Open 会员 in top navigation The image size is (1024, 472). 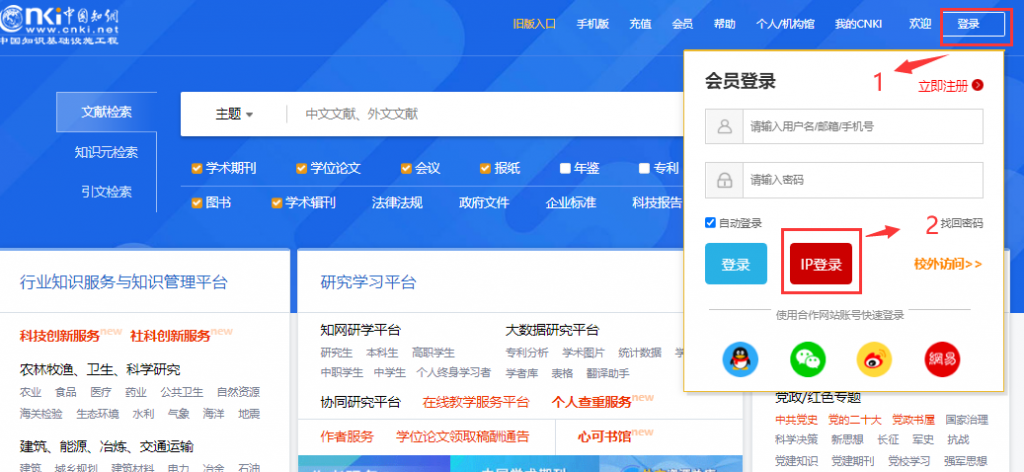coord(682,24)
